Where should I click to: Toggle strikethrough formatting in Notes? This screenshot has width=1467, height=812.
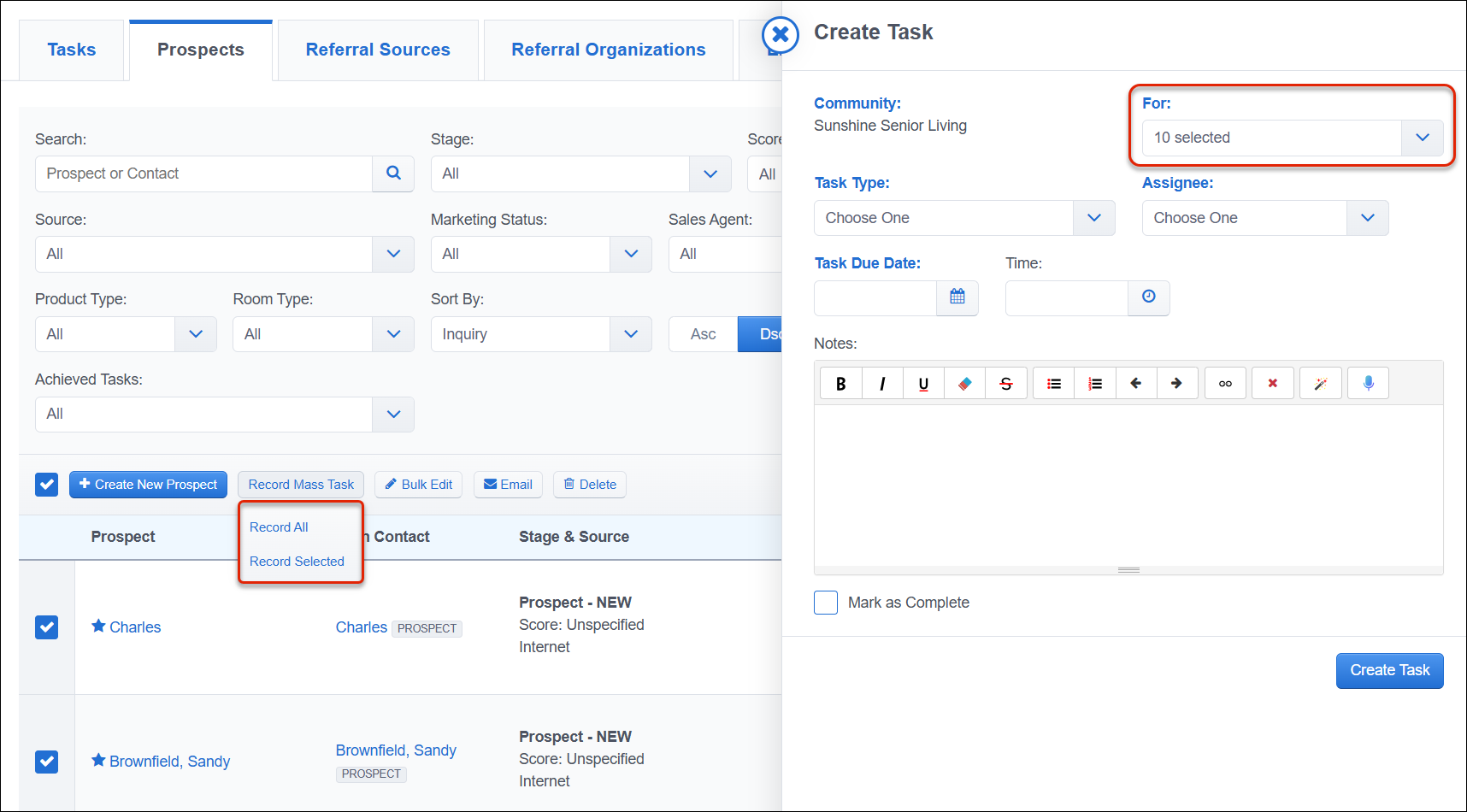click(x=1006, y=384)
